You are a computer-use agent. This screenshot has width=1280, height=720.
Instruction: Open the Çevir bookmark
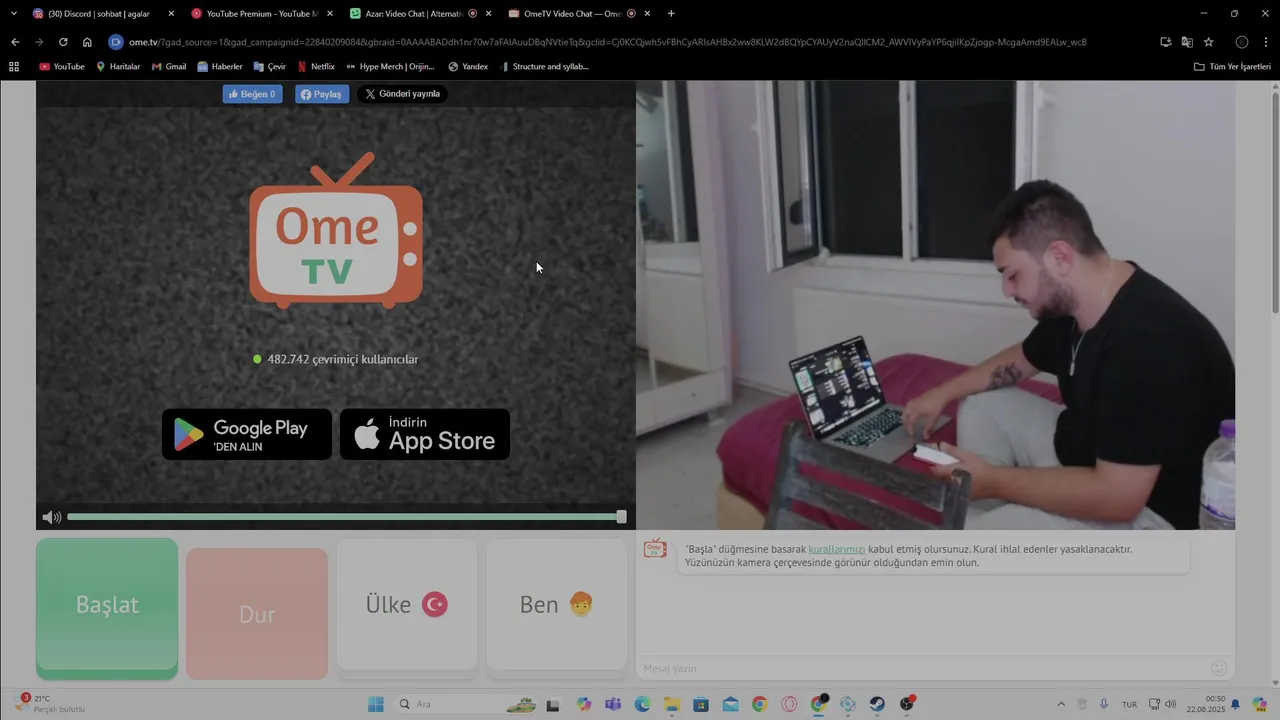click(x=270, y=67)
